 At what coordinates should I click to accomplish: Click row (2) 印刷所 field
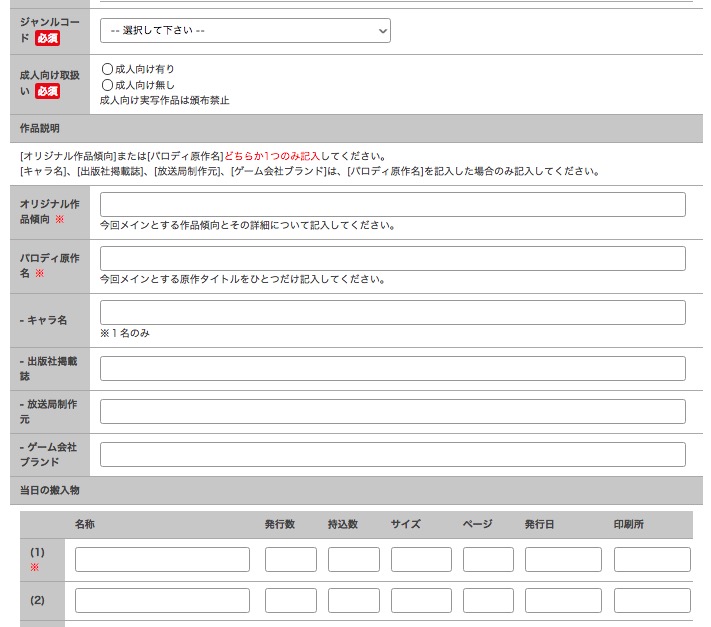pyautogui.click(x=652, y=600)
